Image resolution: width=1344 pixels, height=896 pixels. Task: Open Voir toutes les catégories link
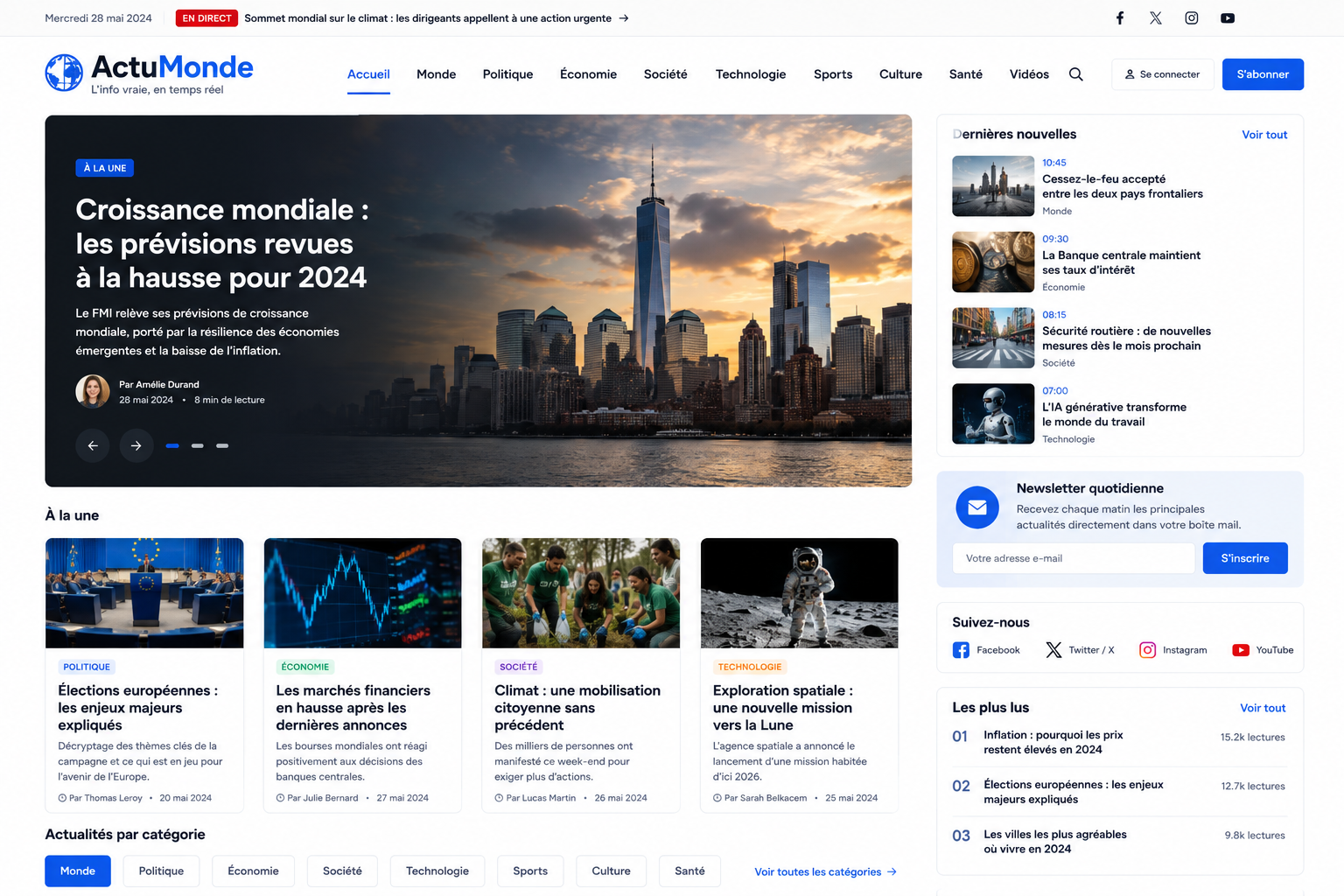click(x=825, y=872)
